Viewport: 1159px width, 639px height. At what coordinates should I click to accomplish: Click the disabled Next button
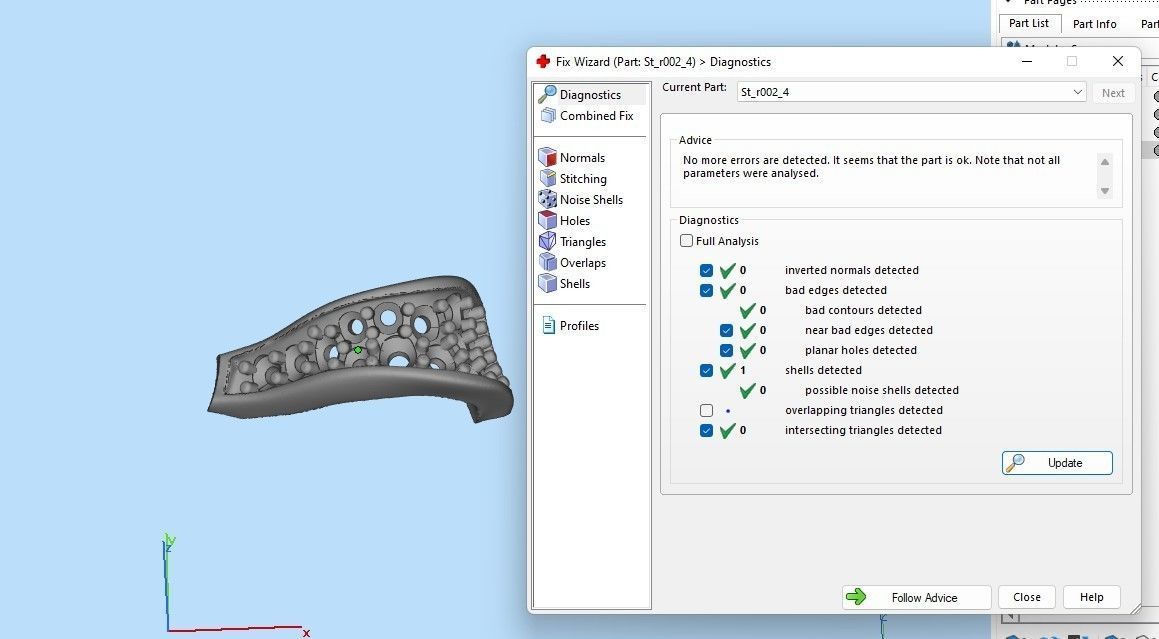(1113, 92)
